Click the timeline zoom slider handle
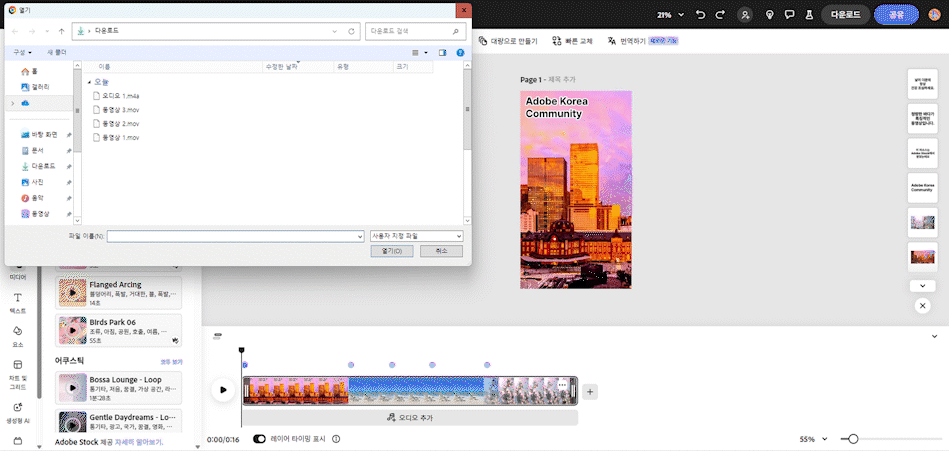 (x=853, y=439)
